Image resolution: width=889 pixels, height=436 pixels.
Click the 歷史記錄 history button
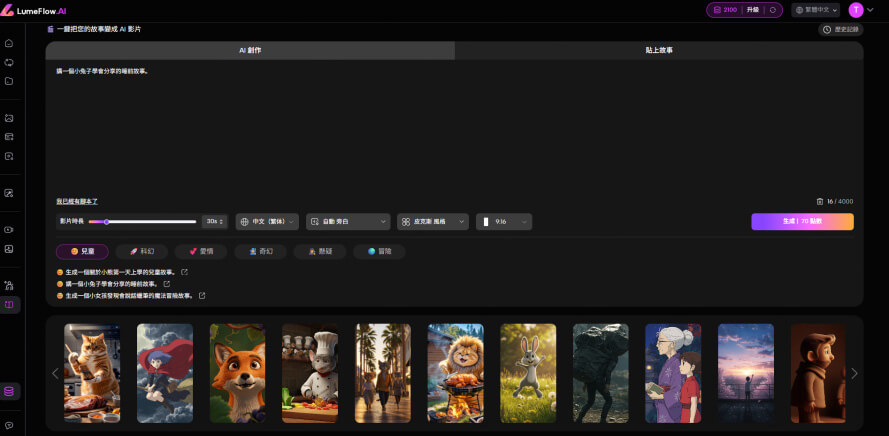pyautogui.click(x=840, y=30)
